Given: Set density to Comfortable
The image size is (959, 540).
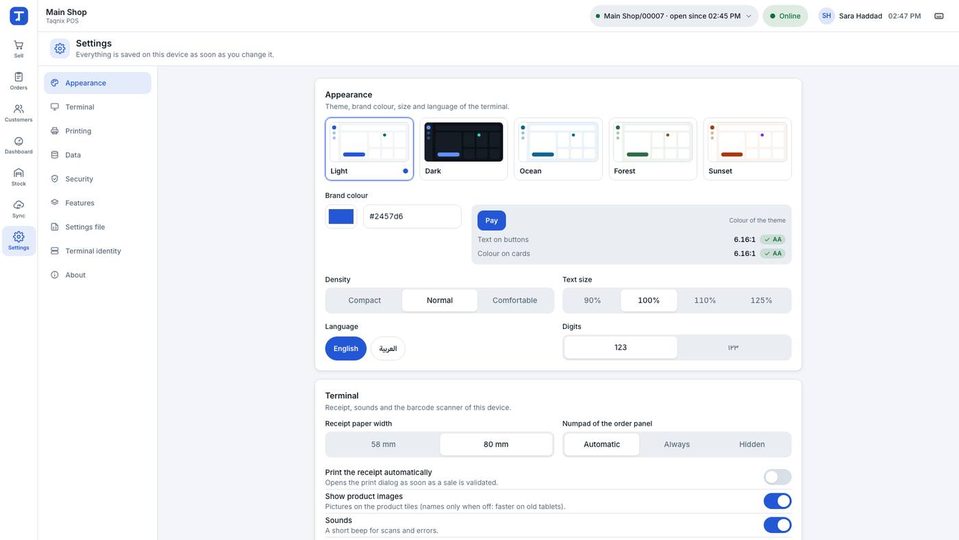Looking at the screenshot, I should click(515, 300).
